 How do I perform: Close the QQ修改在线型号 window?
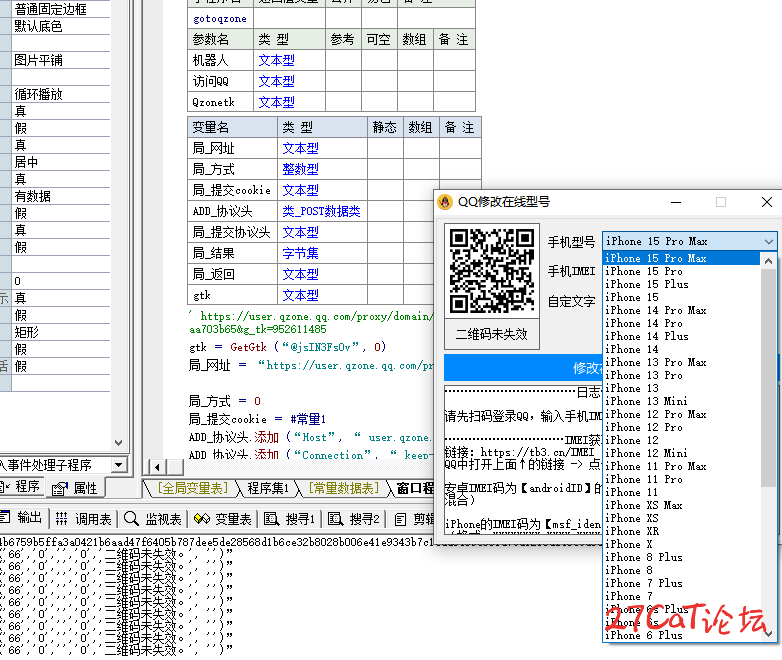[767, 202]
